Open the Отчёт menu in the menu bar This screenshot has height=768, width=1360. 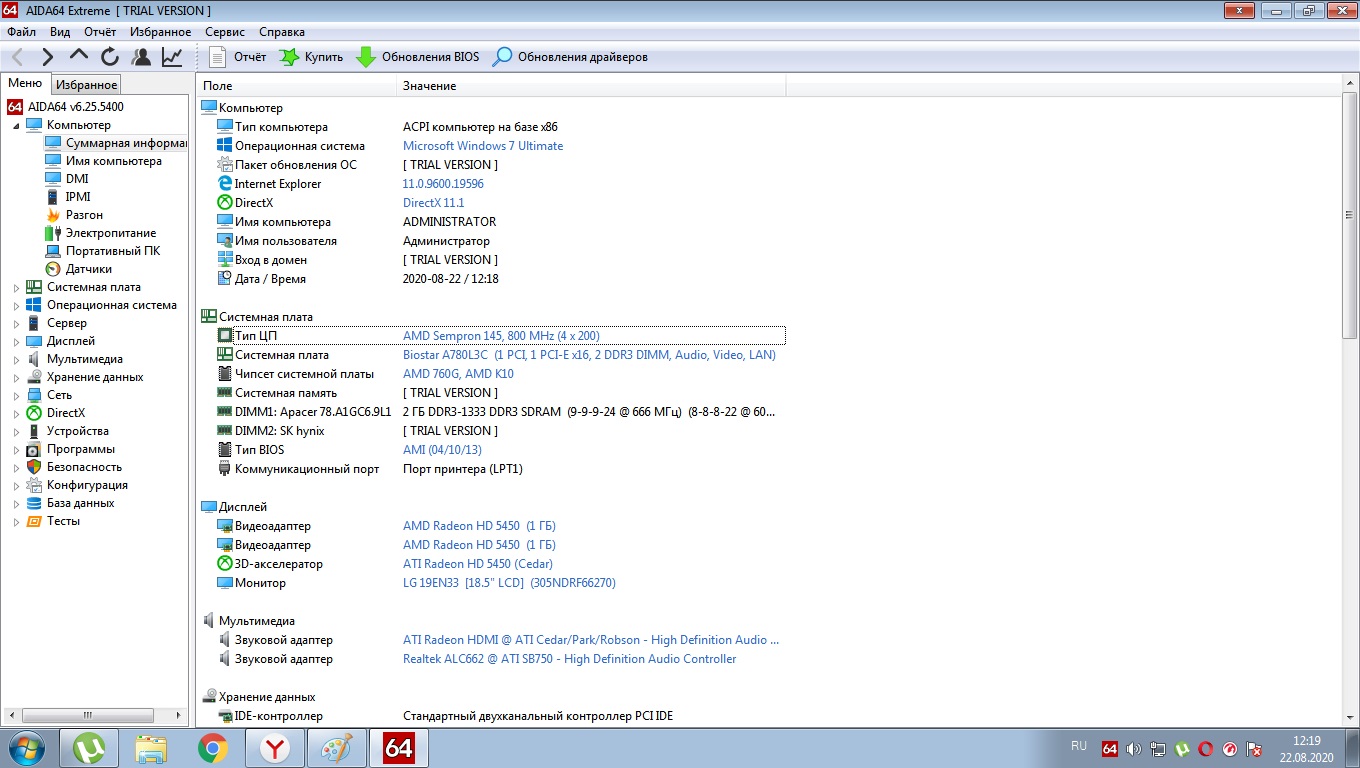pyautogui.click(x=100, y=32)
